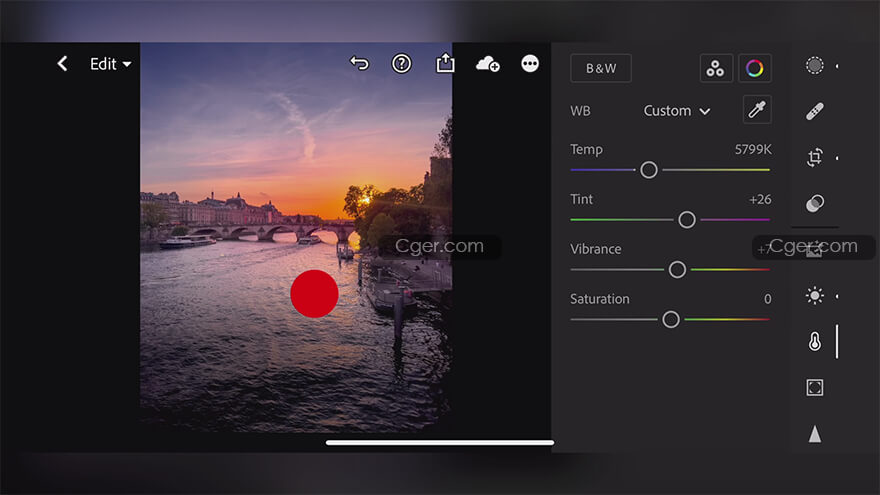Viewport: 880px width, 495px height.
Task: Expand the WB Custom preset dropdown
Action: coord(677,111)
